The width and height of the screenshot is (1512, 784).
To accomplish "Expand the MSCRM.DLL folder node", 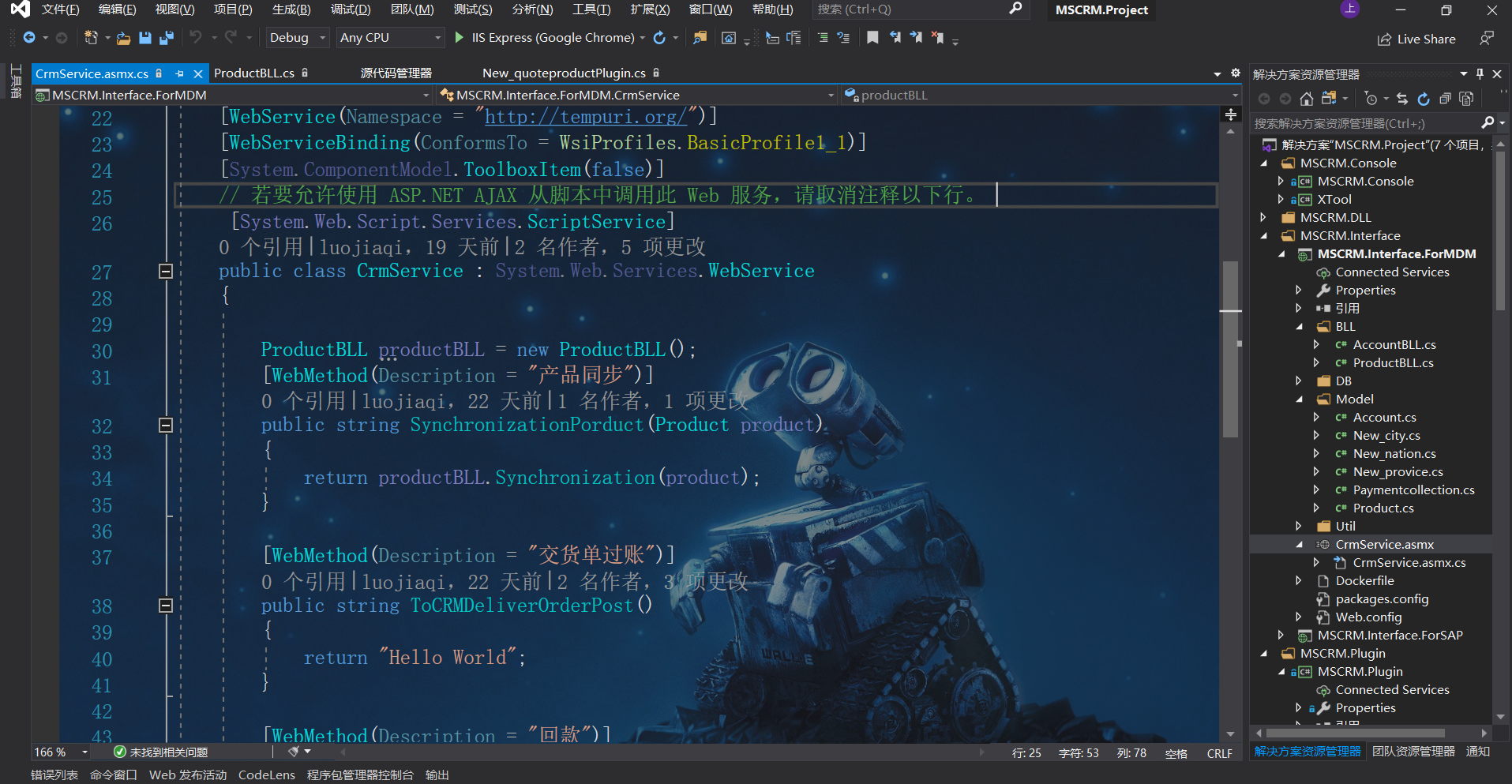I will (1263, 217).
